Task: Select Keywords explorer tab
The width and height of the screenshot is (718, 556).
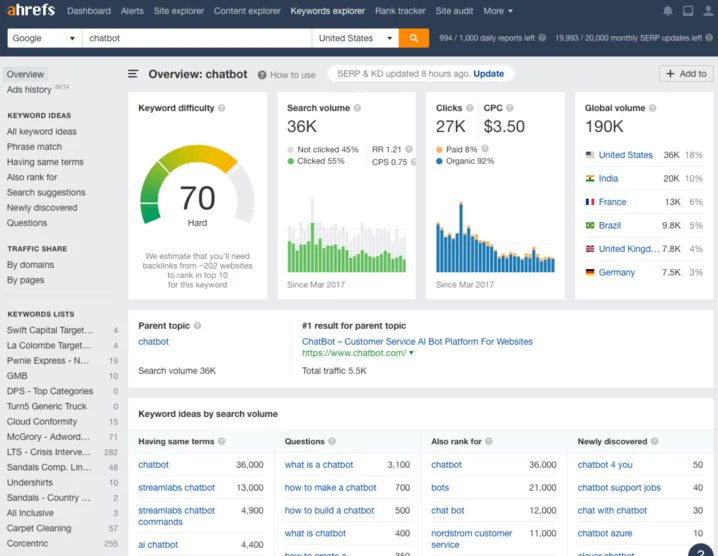Action: click(x=328, y=11)
